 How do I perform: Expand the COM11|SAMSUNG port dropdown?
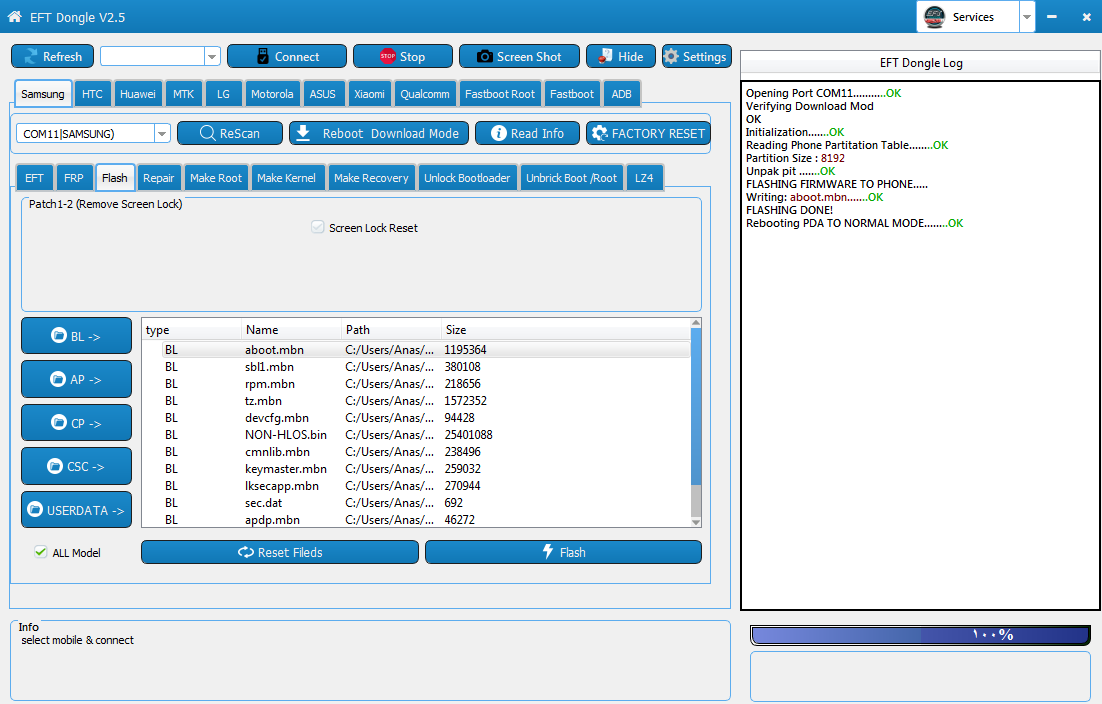click(x=162, y=133)
